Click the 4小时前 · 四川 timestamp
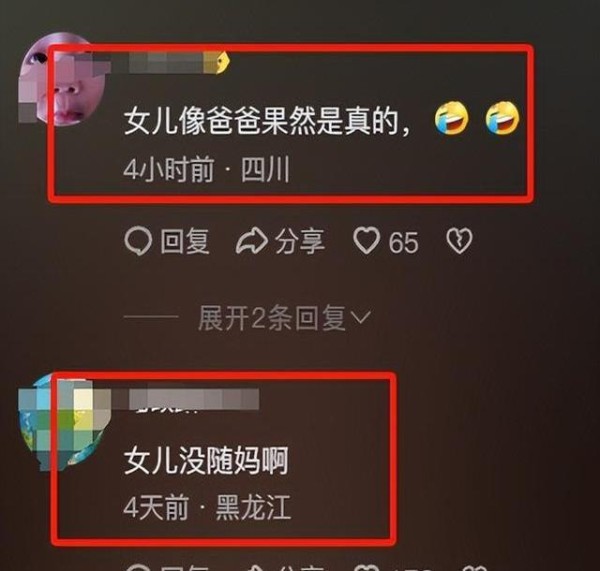This screenshot has height=571, width=600. pos(207,169)
